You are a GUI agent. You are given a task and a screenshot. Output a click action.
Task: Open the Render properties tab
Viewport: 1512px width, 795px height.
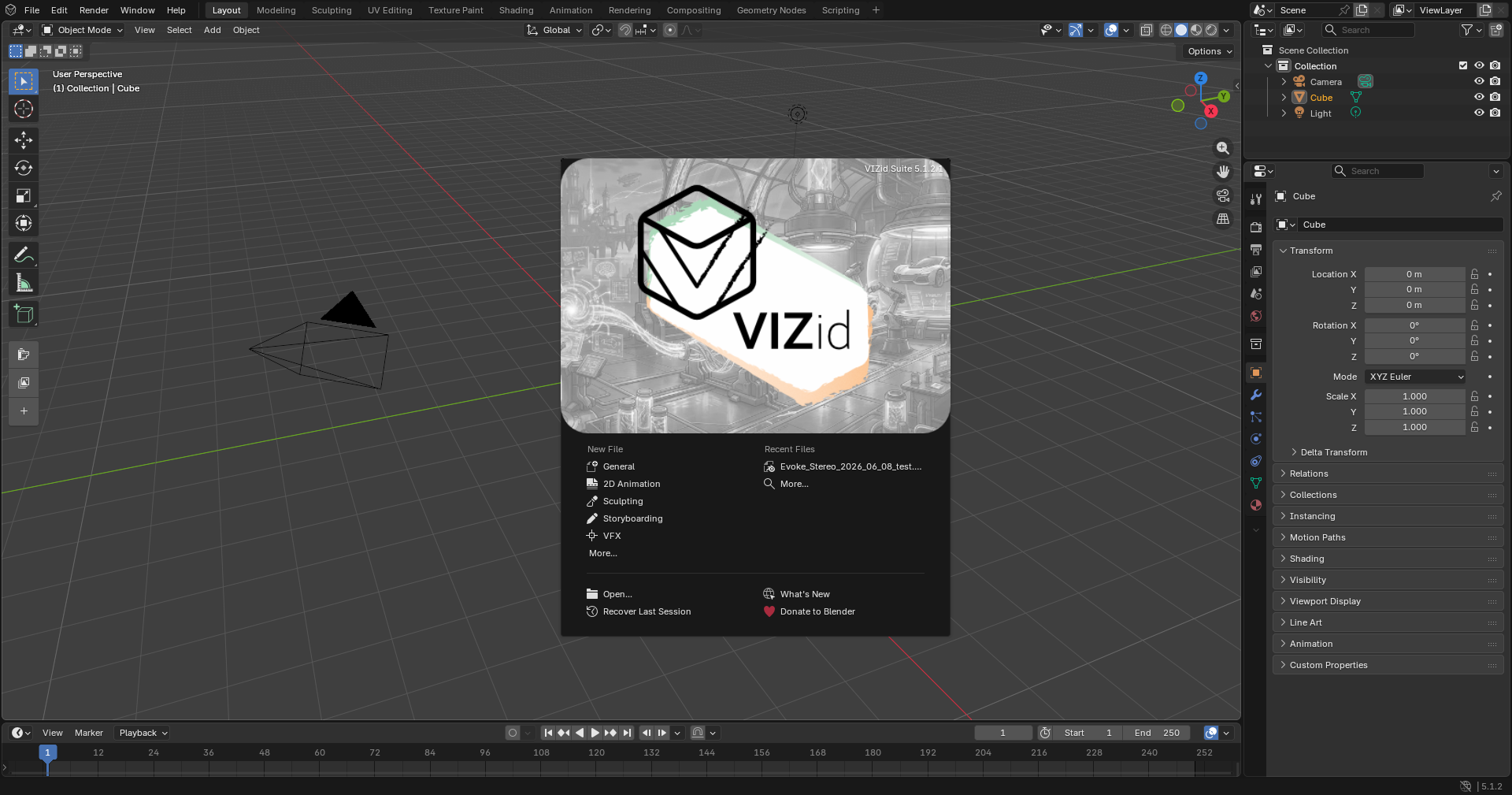(1256, 228)
